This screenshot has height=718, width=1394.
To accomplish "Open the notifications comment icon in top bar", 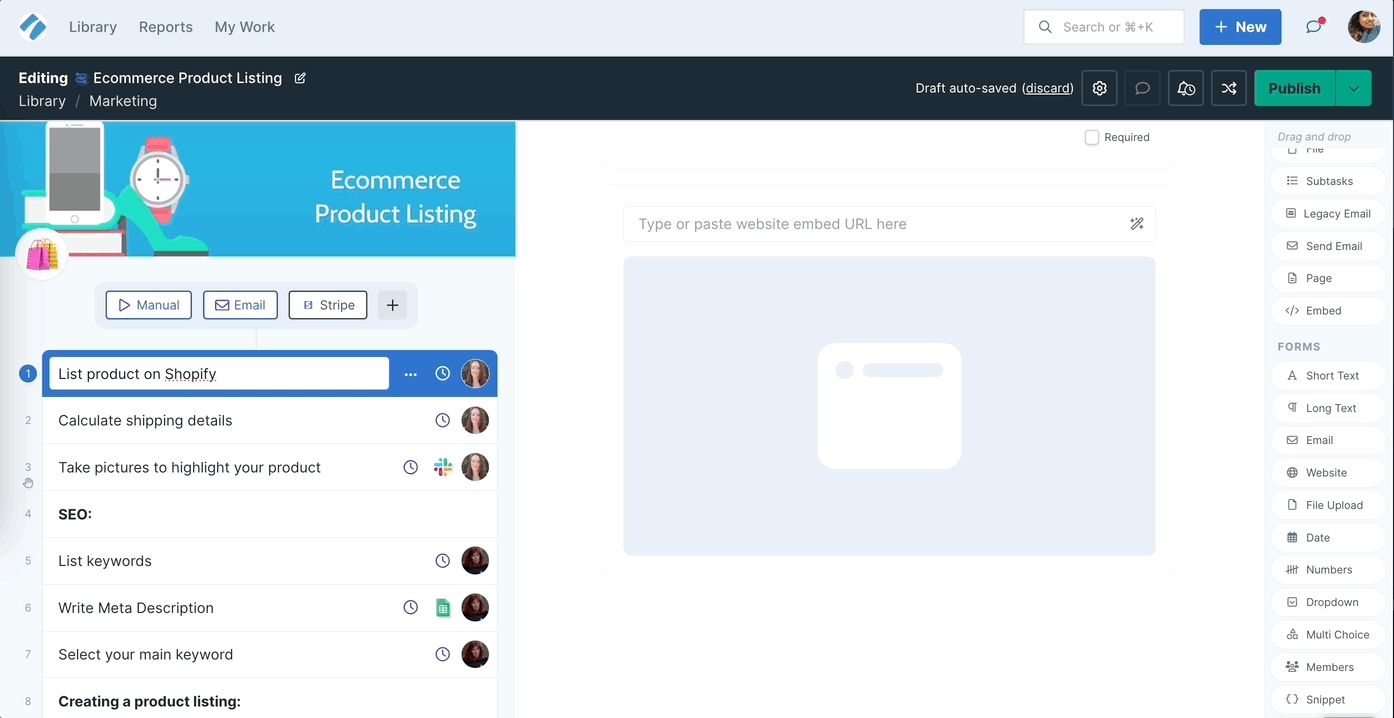I will [1314, 27].
